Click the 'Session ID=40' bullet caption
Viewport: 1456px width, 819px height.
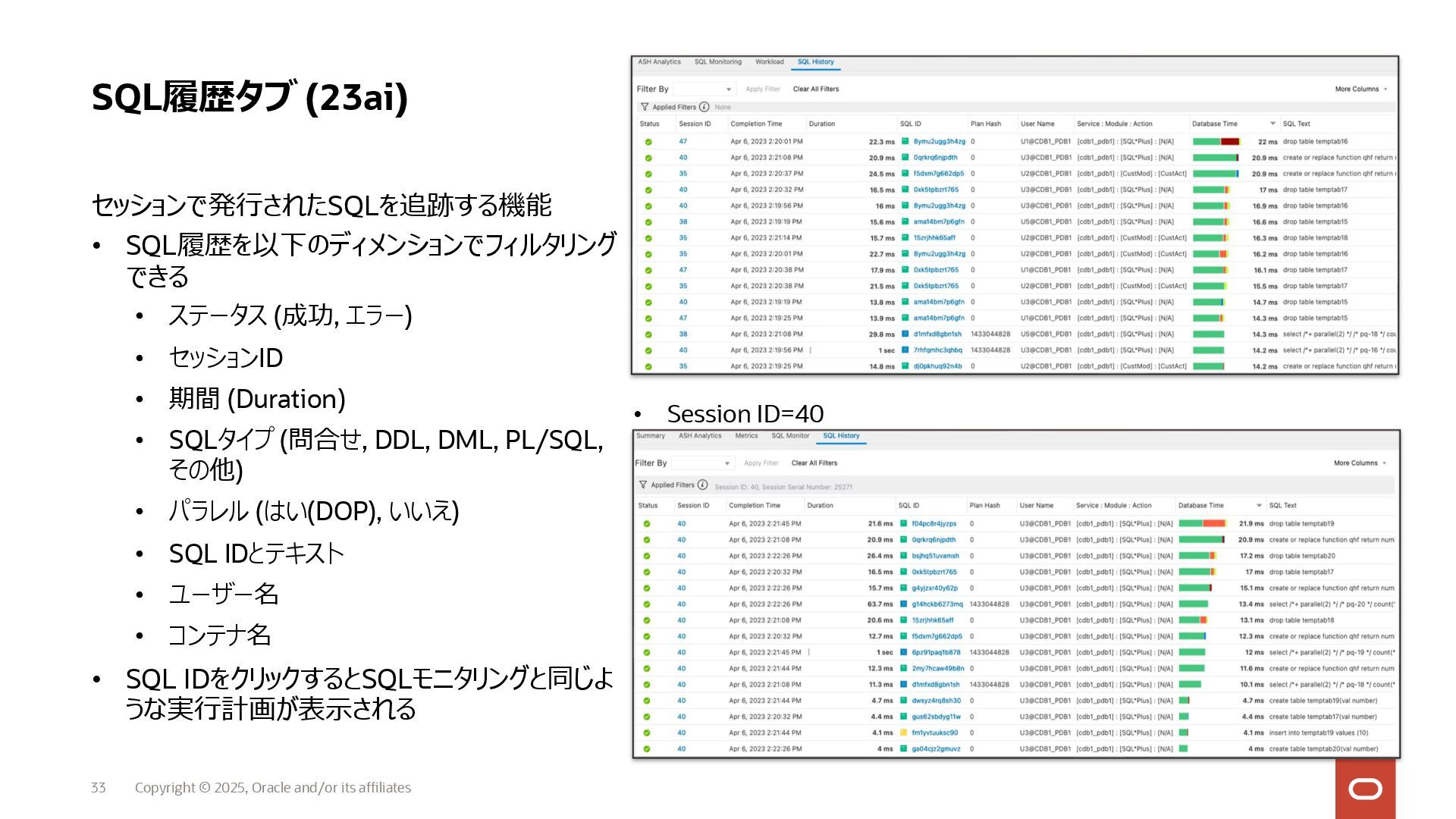click(745, 414)
